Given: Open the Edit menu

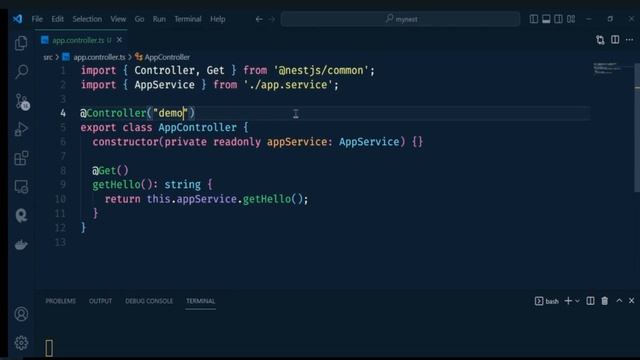Looking at the screenshot, I should pos(58,19).
